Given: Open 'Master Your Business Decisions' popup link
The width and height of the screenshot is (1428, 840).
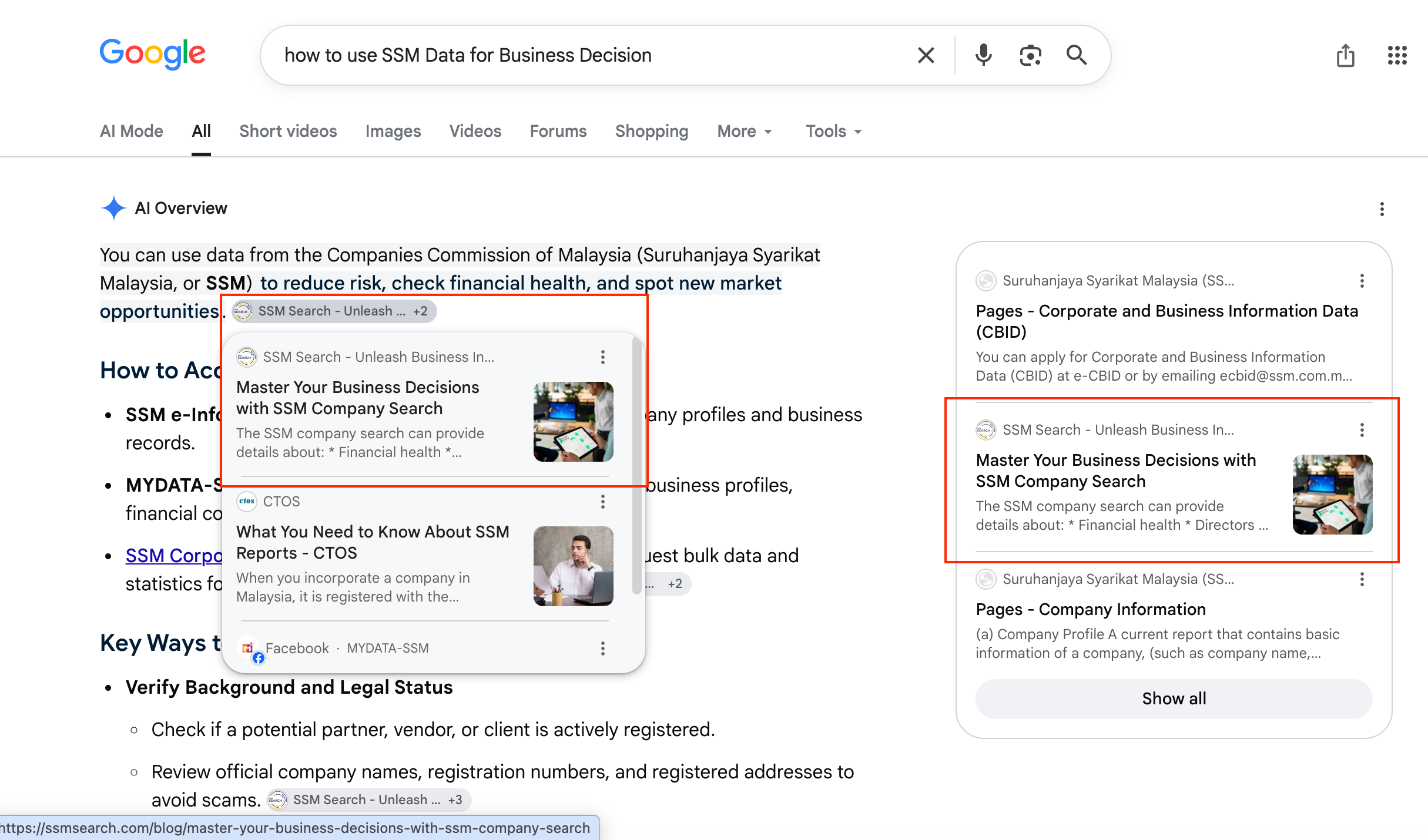Looking at the screenshot, I should tap(358, 398).
